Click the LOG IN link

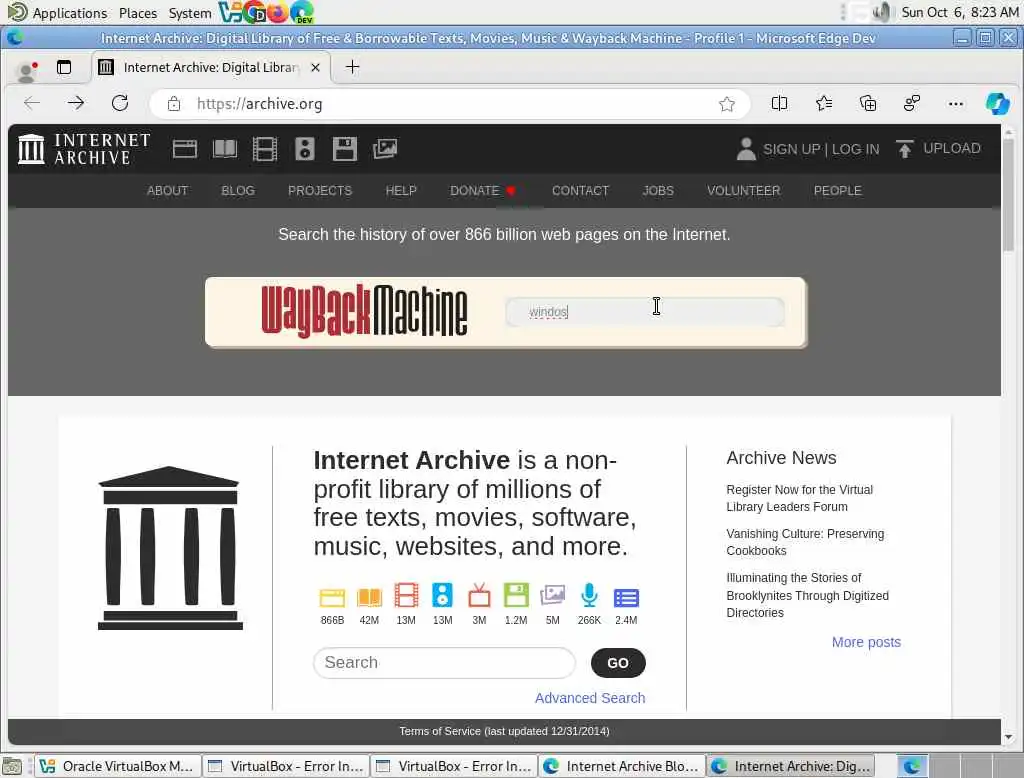click(856, 149)
